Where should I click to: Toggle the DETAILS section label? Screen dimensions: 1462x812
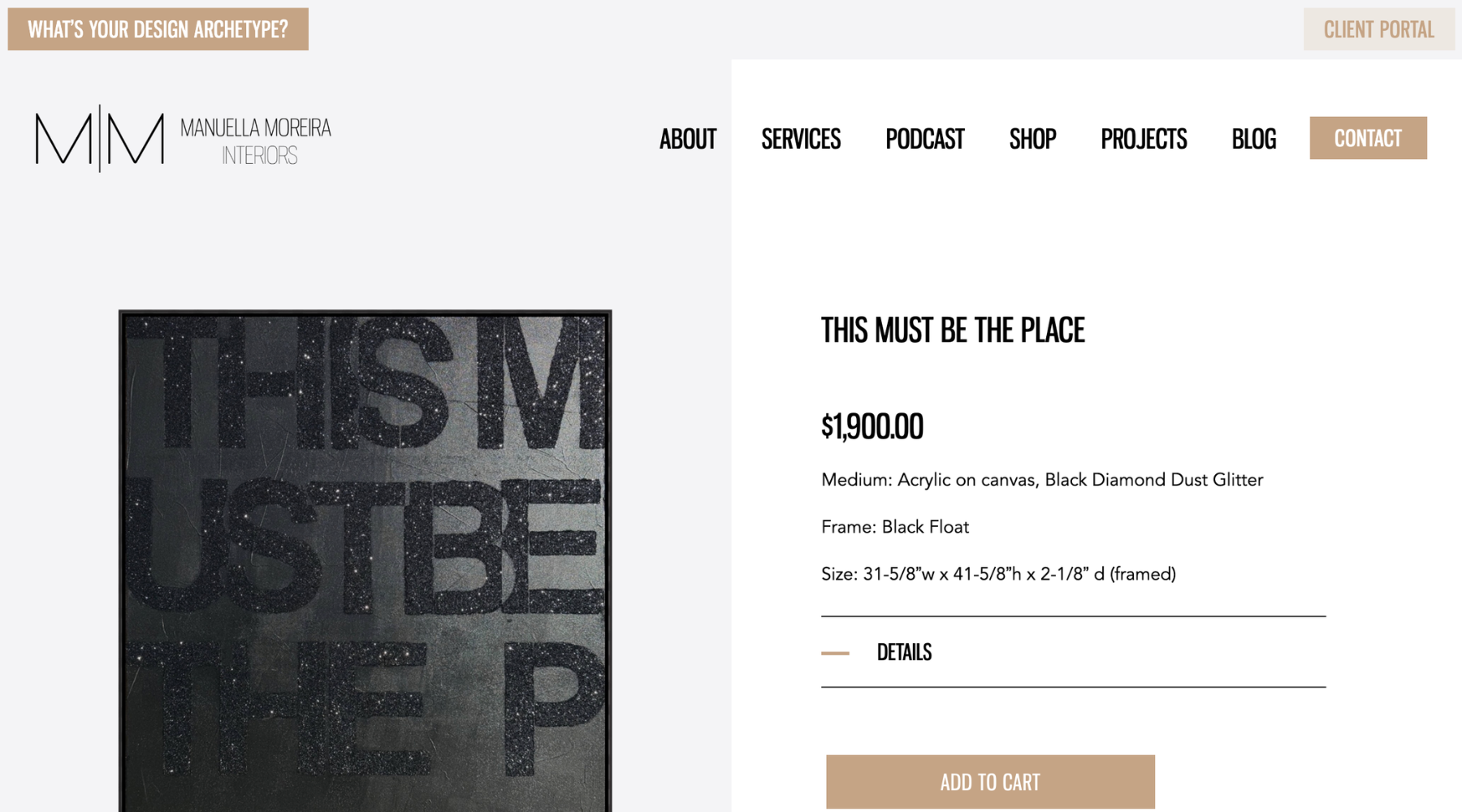(904, 652)
